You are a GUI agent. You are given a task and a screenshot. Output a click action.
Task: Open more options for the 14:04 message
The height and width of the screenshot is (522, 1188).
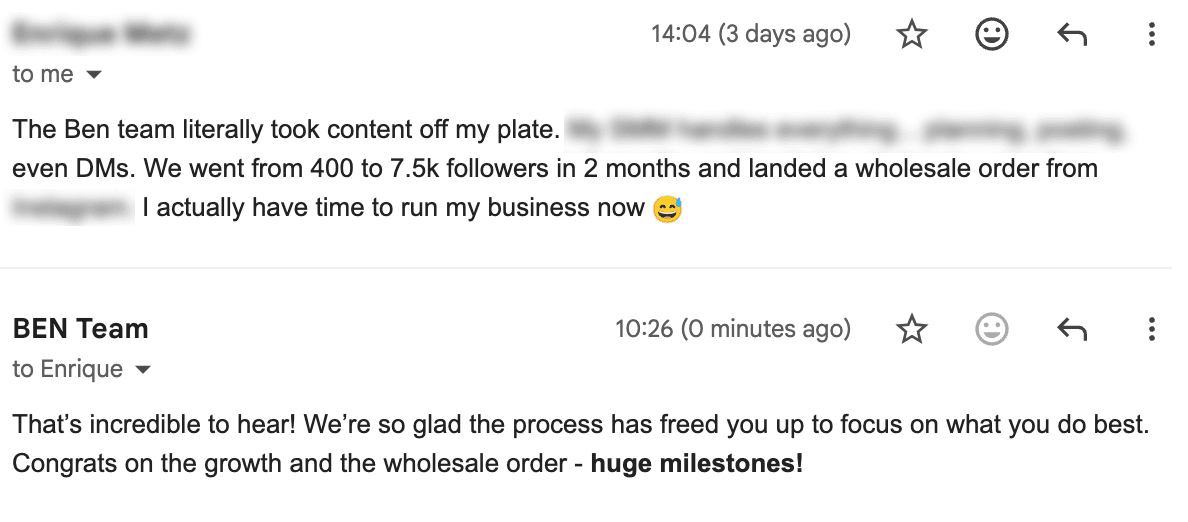tap(1152, 36)
